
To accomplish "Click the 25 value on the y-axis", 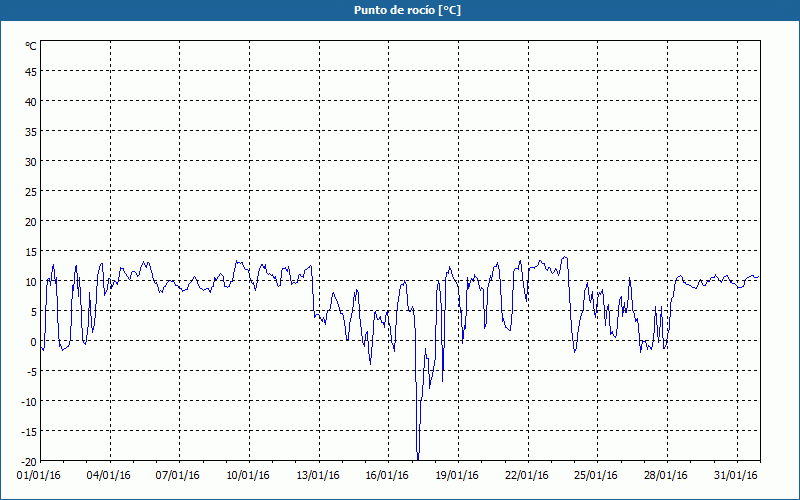I will pyautogui.click(x=31, y=192).
